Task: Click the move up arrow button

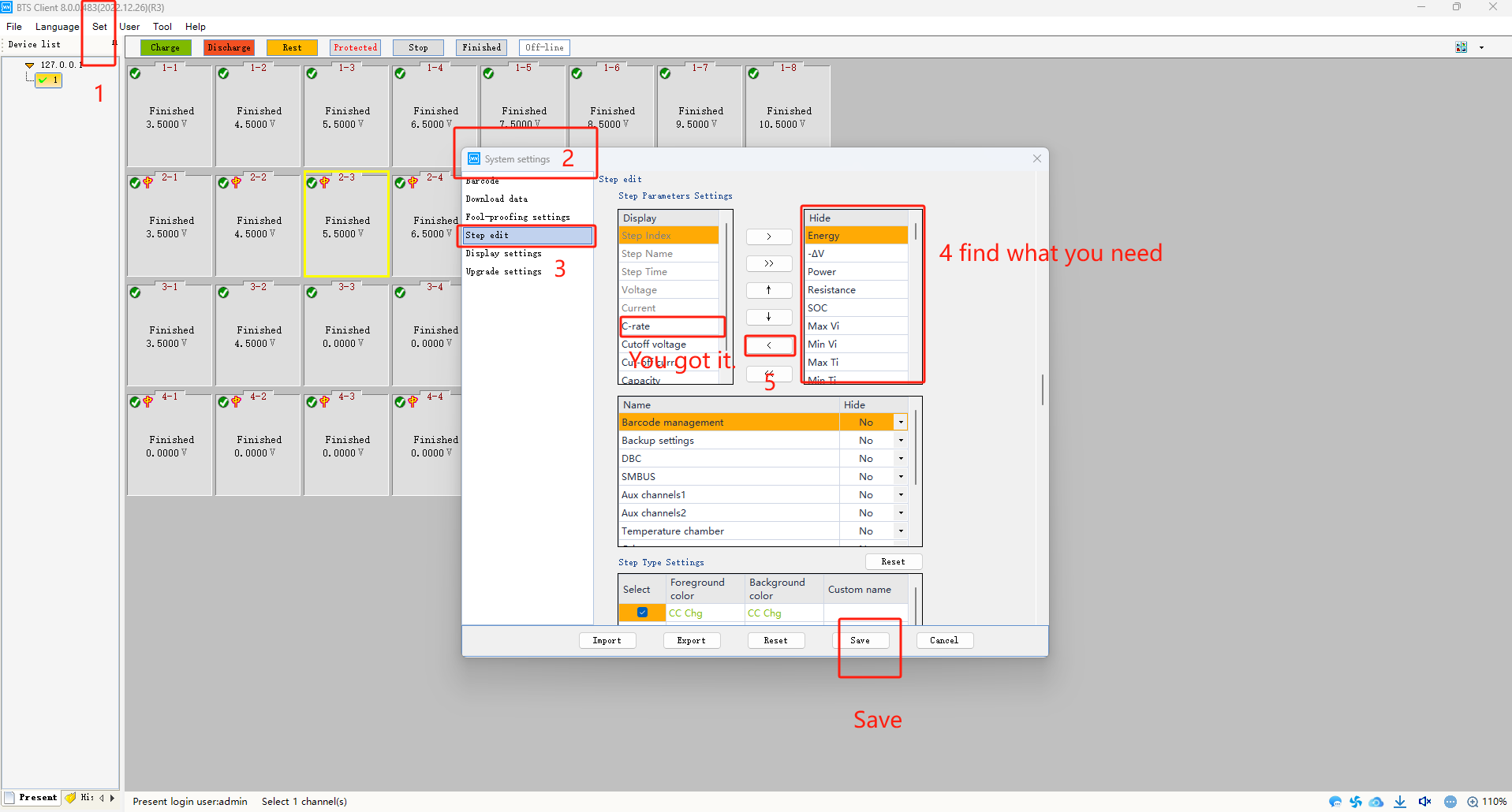Action: click(769, 290)
